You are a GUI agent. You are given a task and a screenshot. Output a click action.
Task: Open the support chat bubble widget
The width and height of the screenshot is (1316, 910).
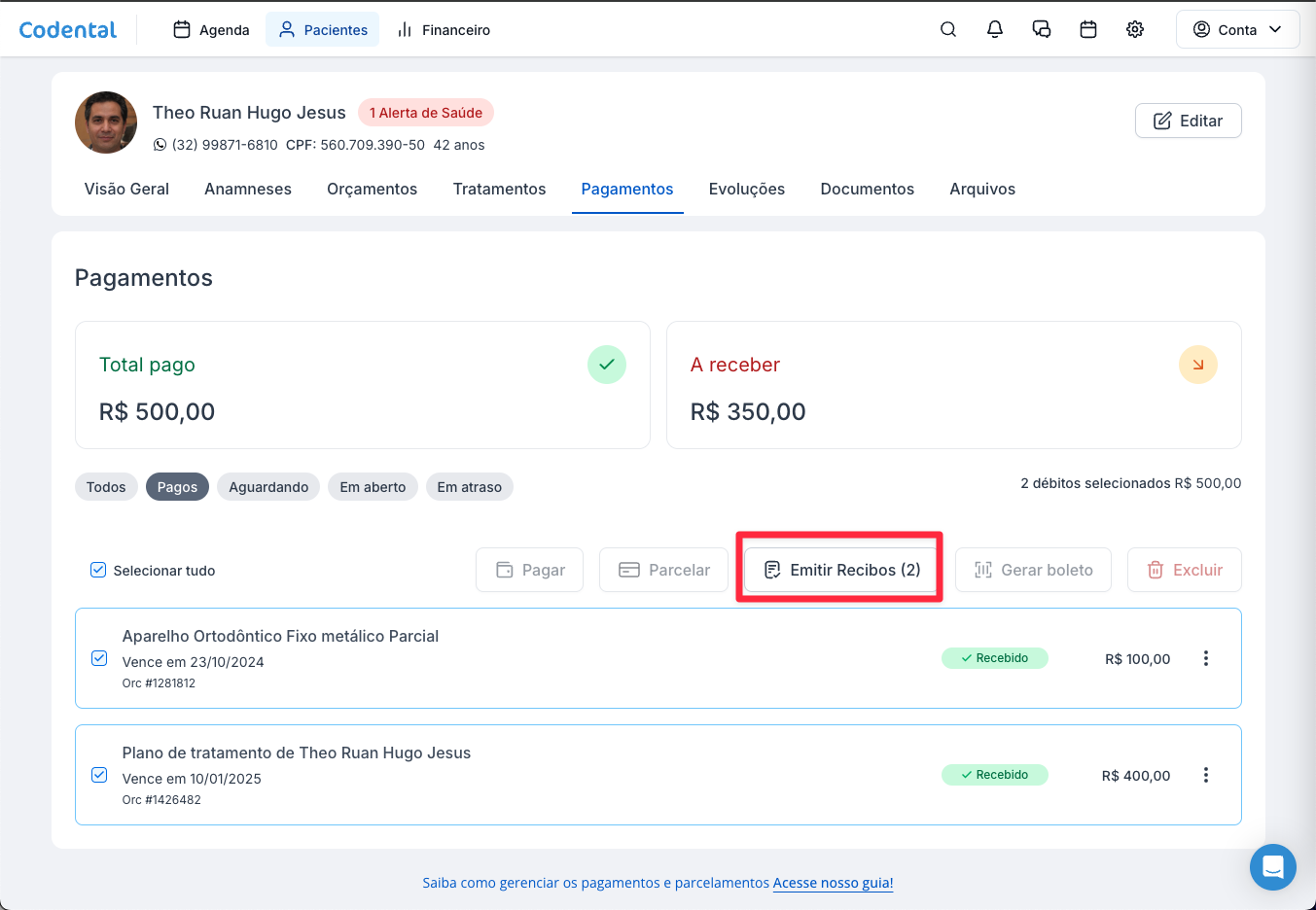pos(1272,866)
